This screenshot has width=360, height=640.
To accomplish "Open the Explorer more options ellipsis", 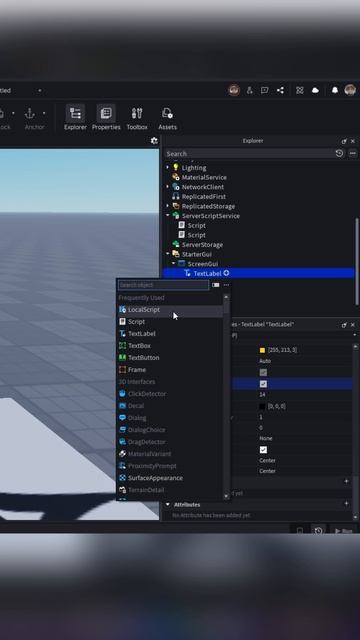I will click(352, 153).
